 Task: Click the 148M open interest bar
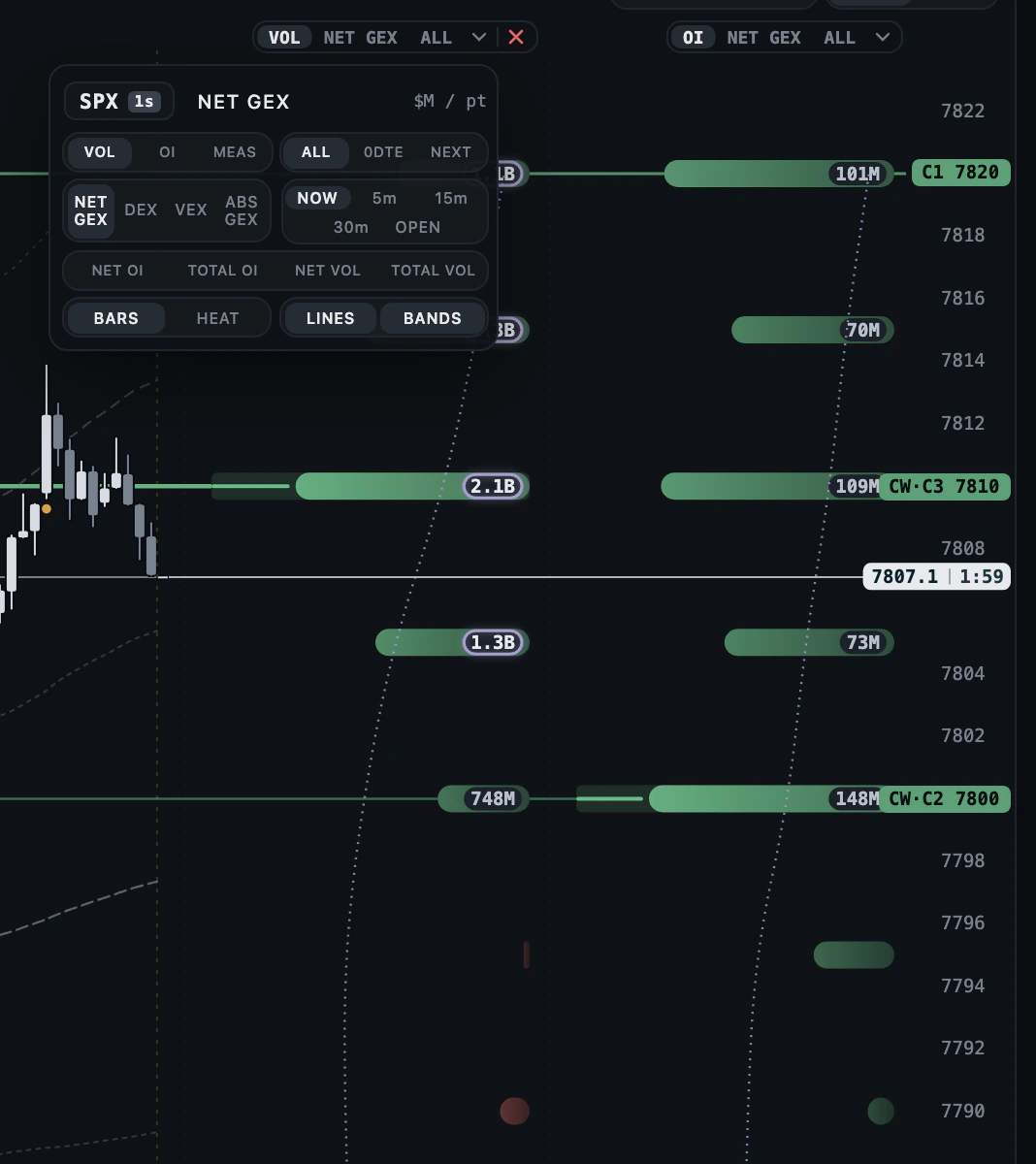(770, 798)
